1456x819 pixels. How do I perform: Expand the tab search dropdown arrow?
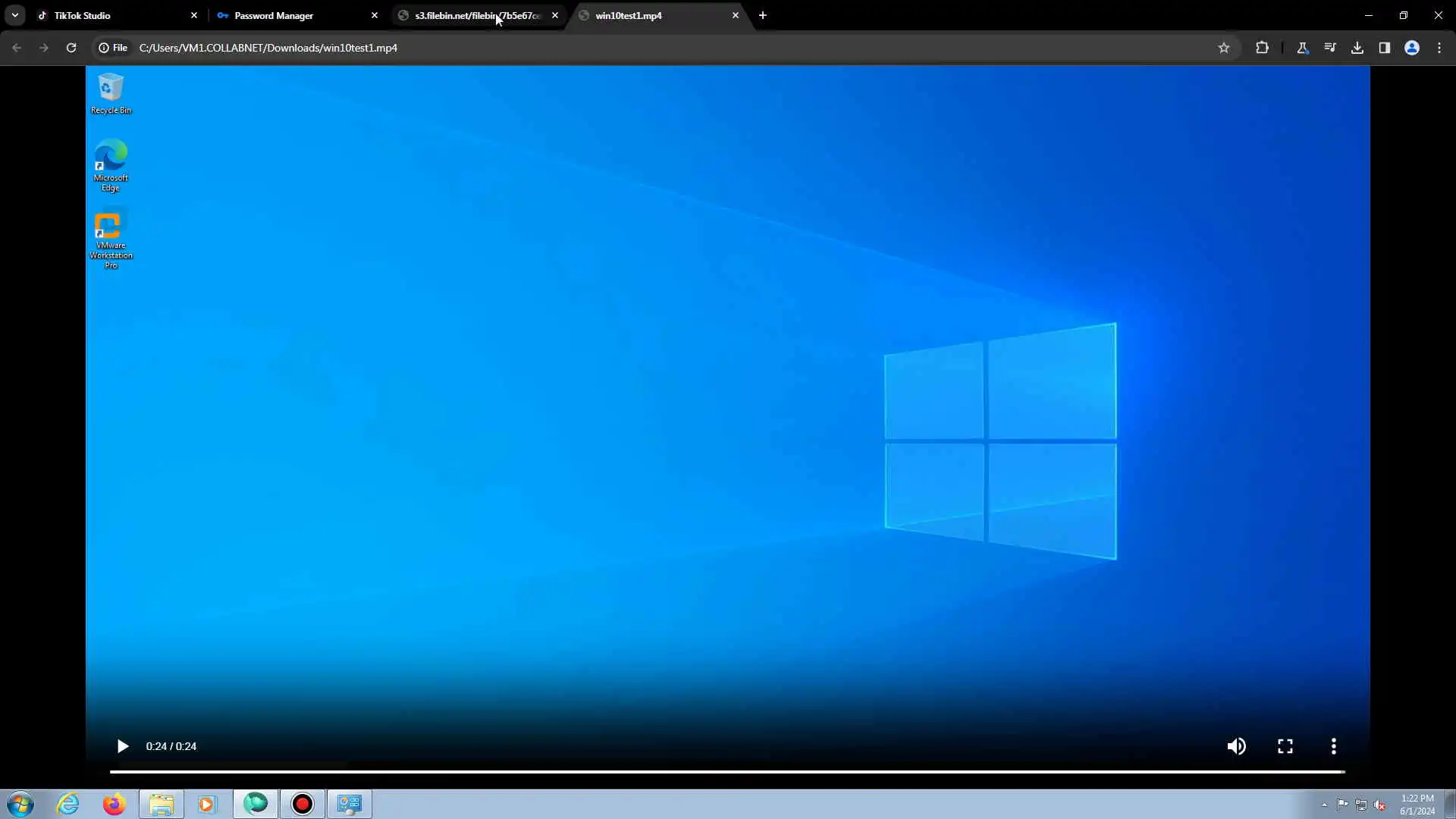(x=15, y=15)
